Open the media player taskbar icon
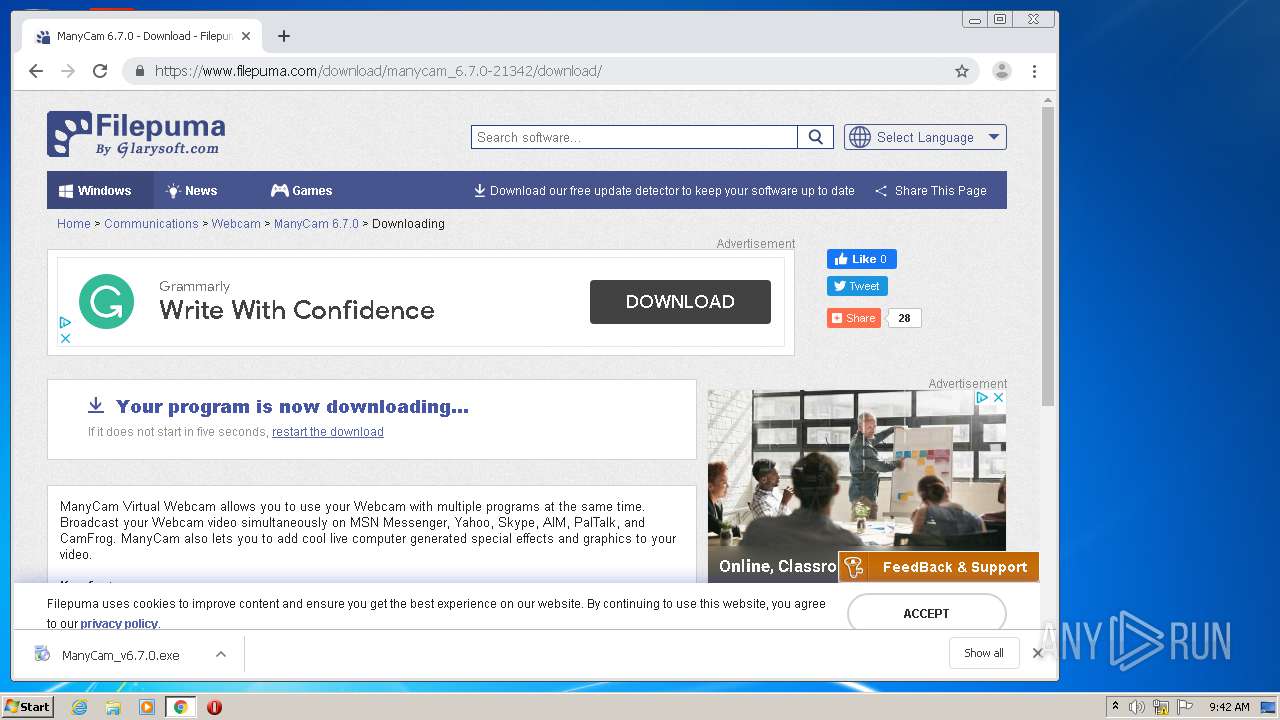 147,707
